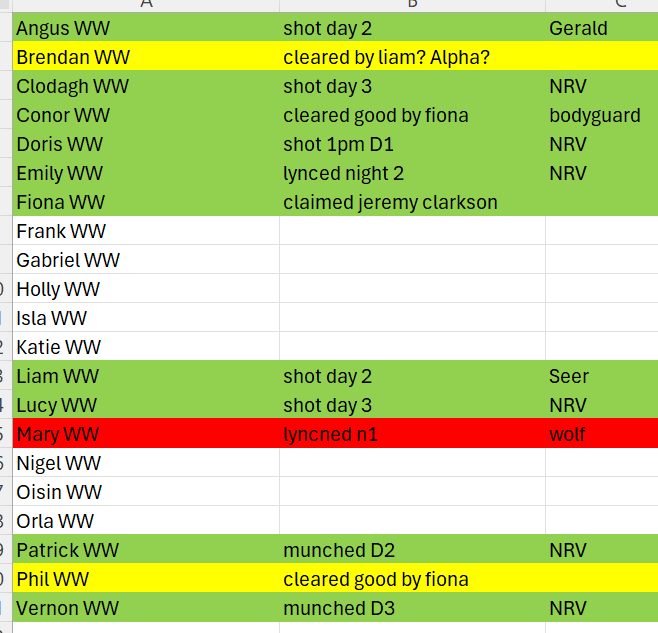Click the 'claimed jeremy clarkson' cell
658x633 pixels.
(413, 202)
